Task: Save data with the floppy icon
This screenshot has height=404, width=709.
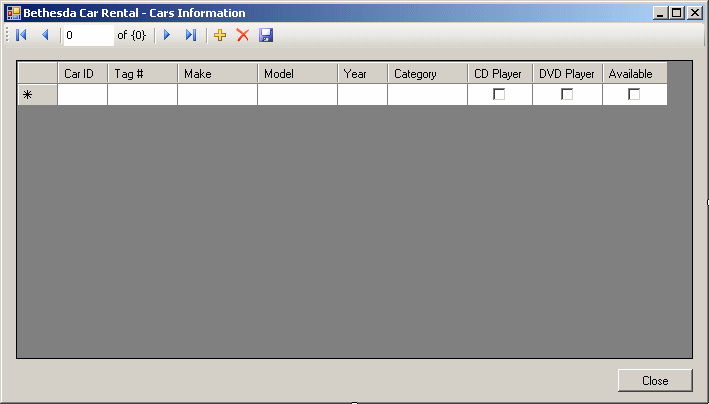Action: (x=266, y=35)
